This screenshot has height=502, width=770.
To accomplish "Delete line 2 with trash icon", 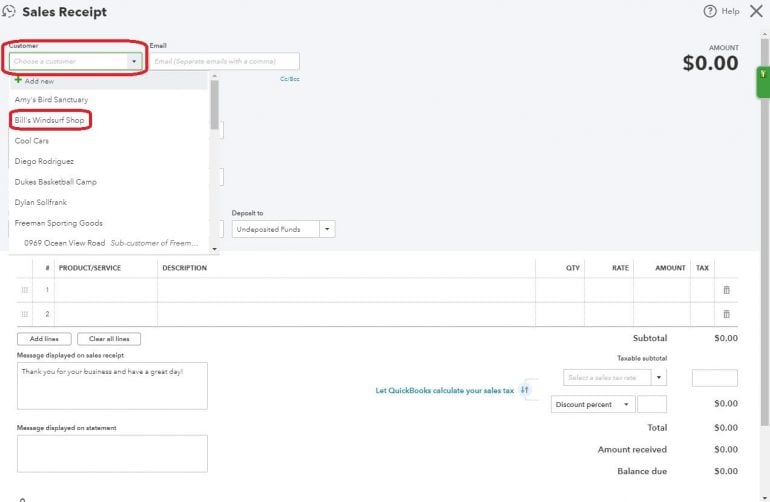I will click(x=727, y=314).
